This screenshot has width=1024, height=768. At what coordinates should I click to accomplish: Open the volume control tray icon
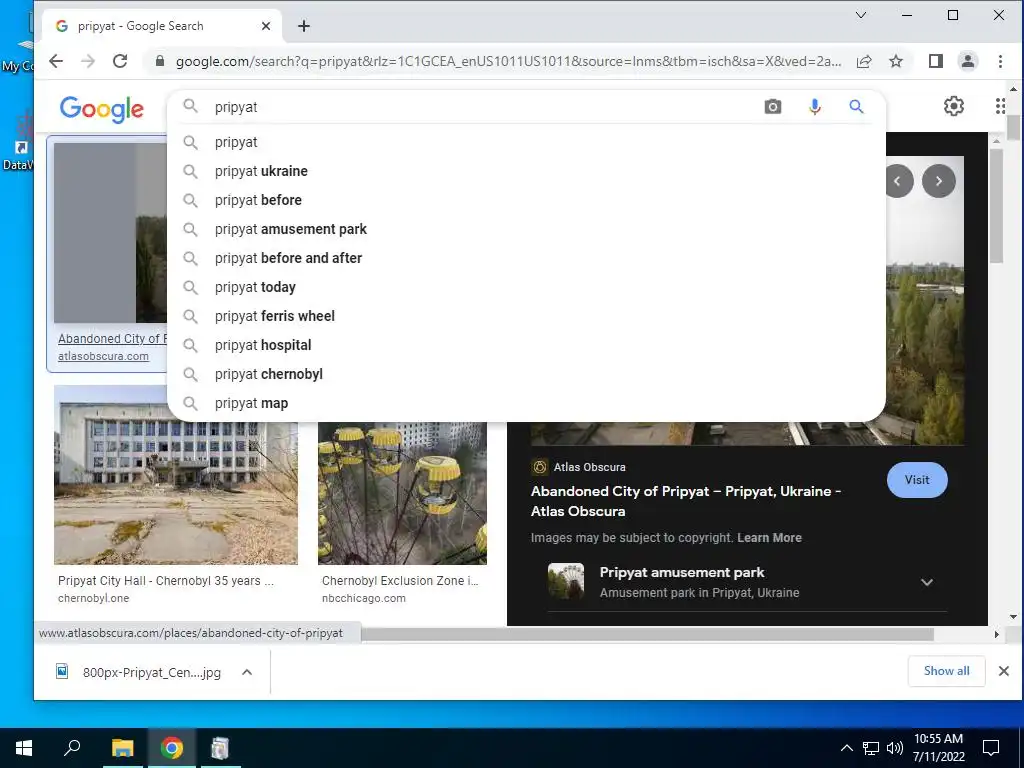(895, 748)
